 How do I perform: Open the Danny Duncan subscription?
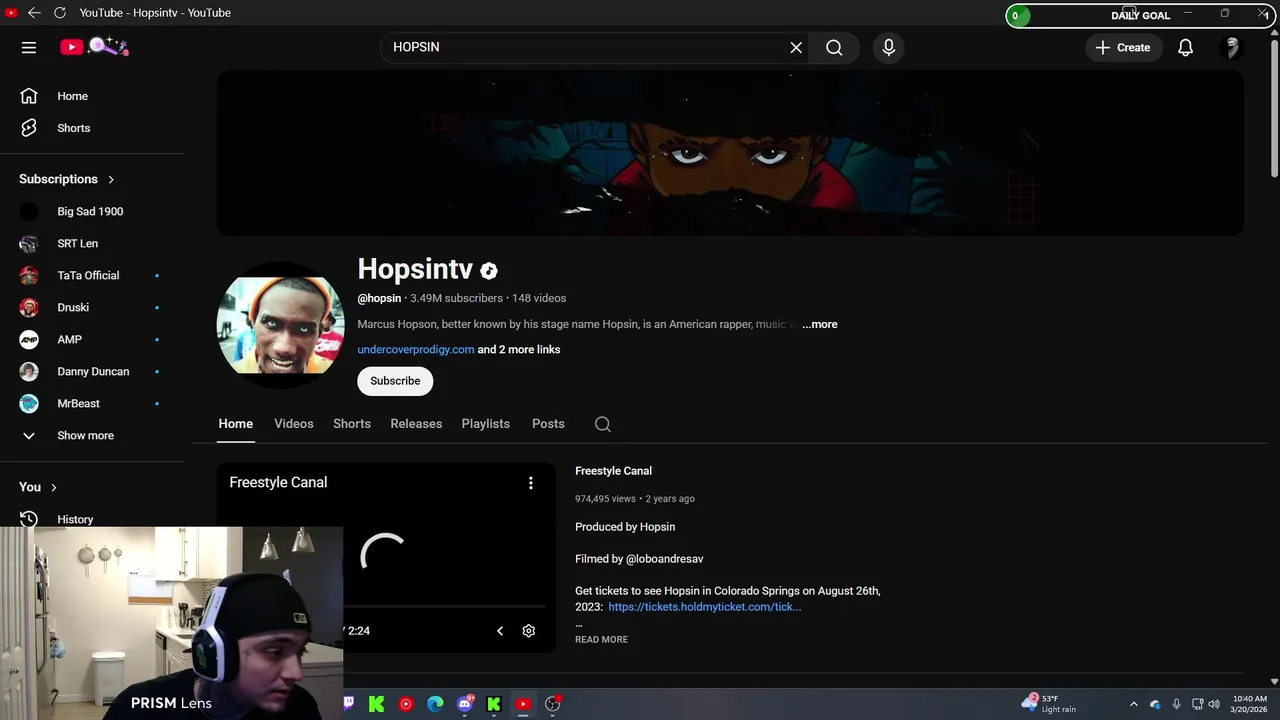[92, 371]
